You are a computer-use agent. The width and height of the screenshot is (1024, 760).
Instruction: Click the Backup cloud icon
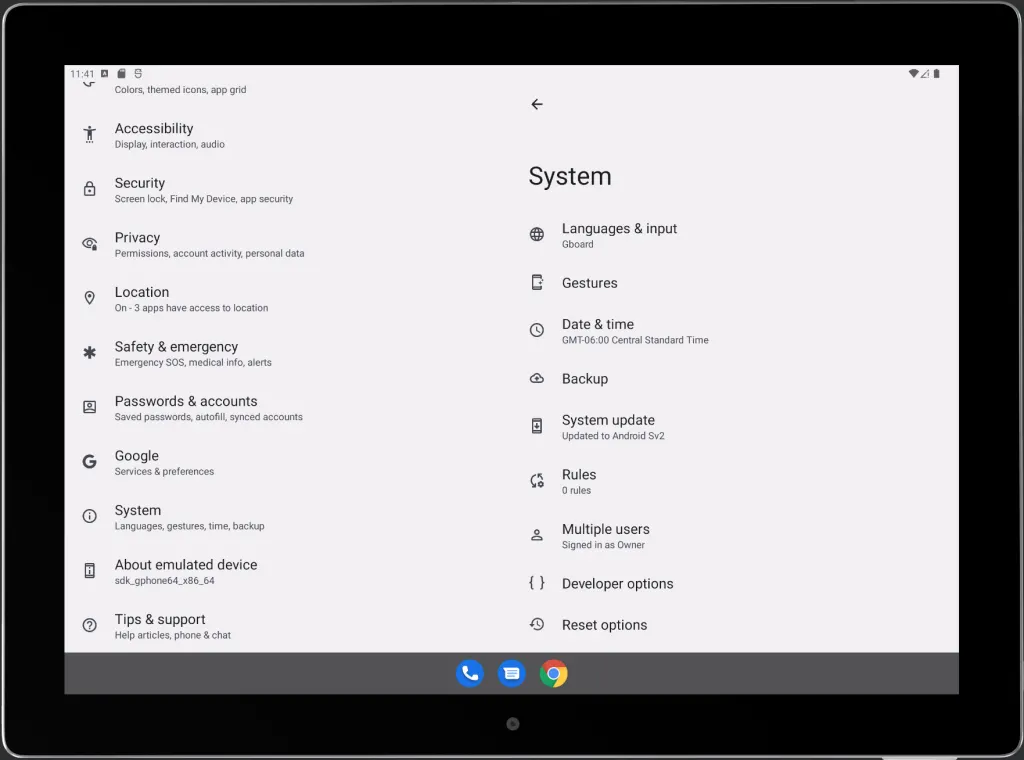point(537,379)
